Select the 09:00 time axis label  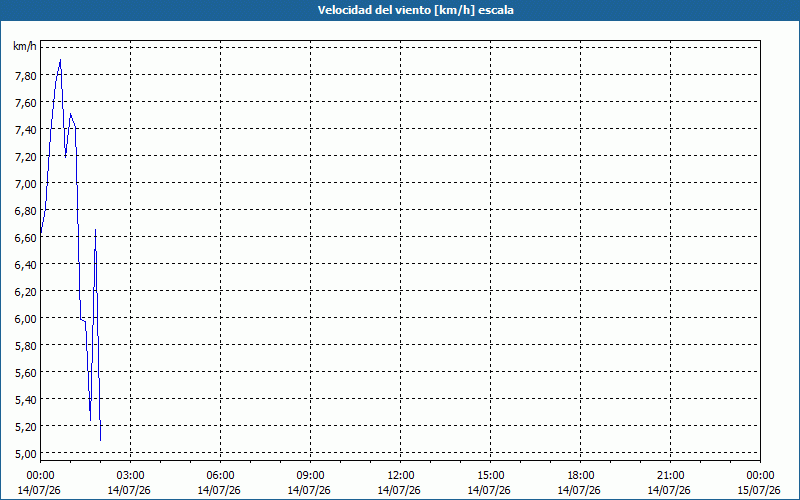tap(310, 476)
